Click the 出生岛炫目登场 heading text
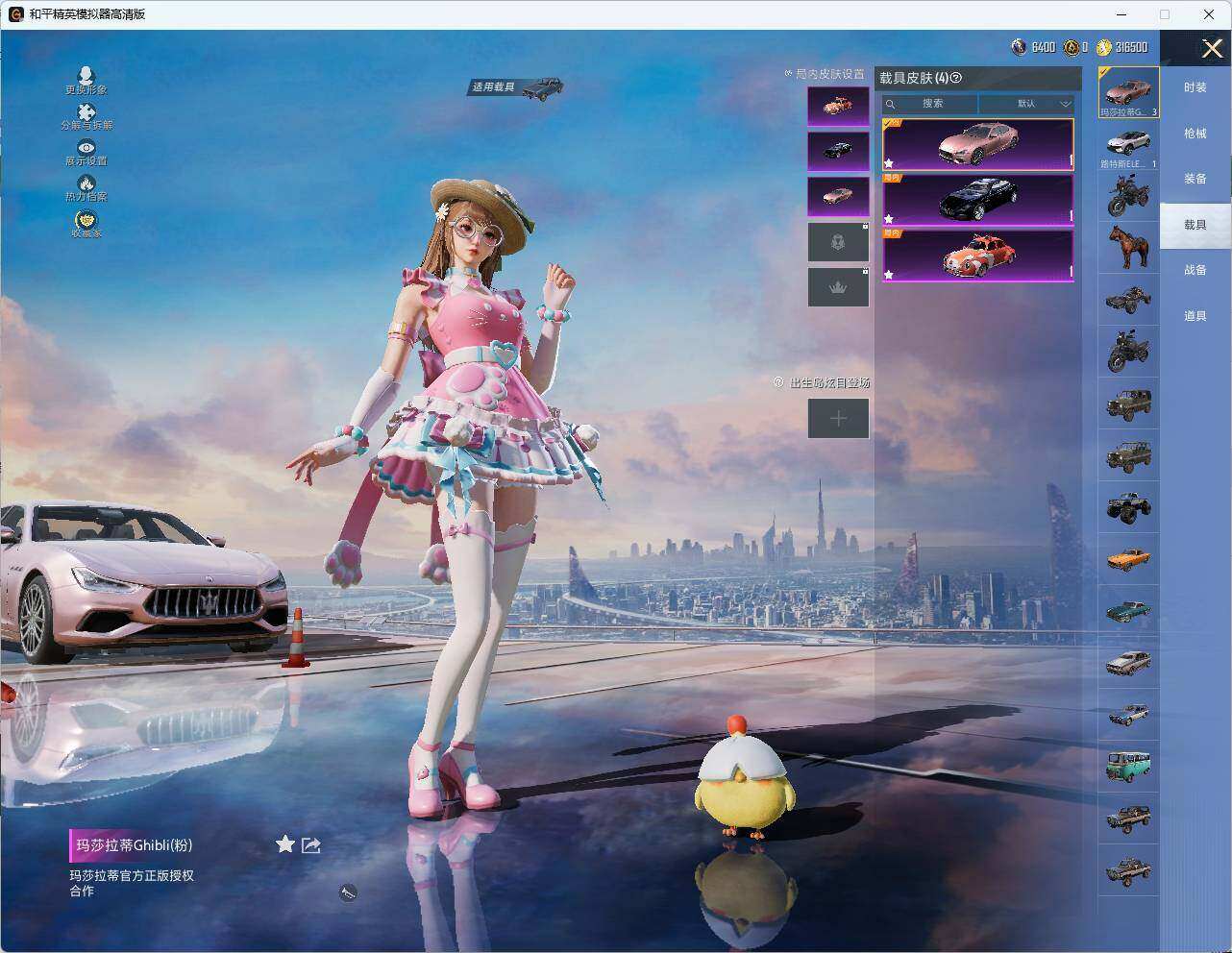The image size is (1232, 953). (830, 382)
